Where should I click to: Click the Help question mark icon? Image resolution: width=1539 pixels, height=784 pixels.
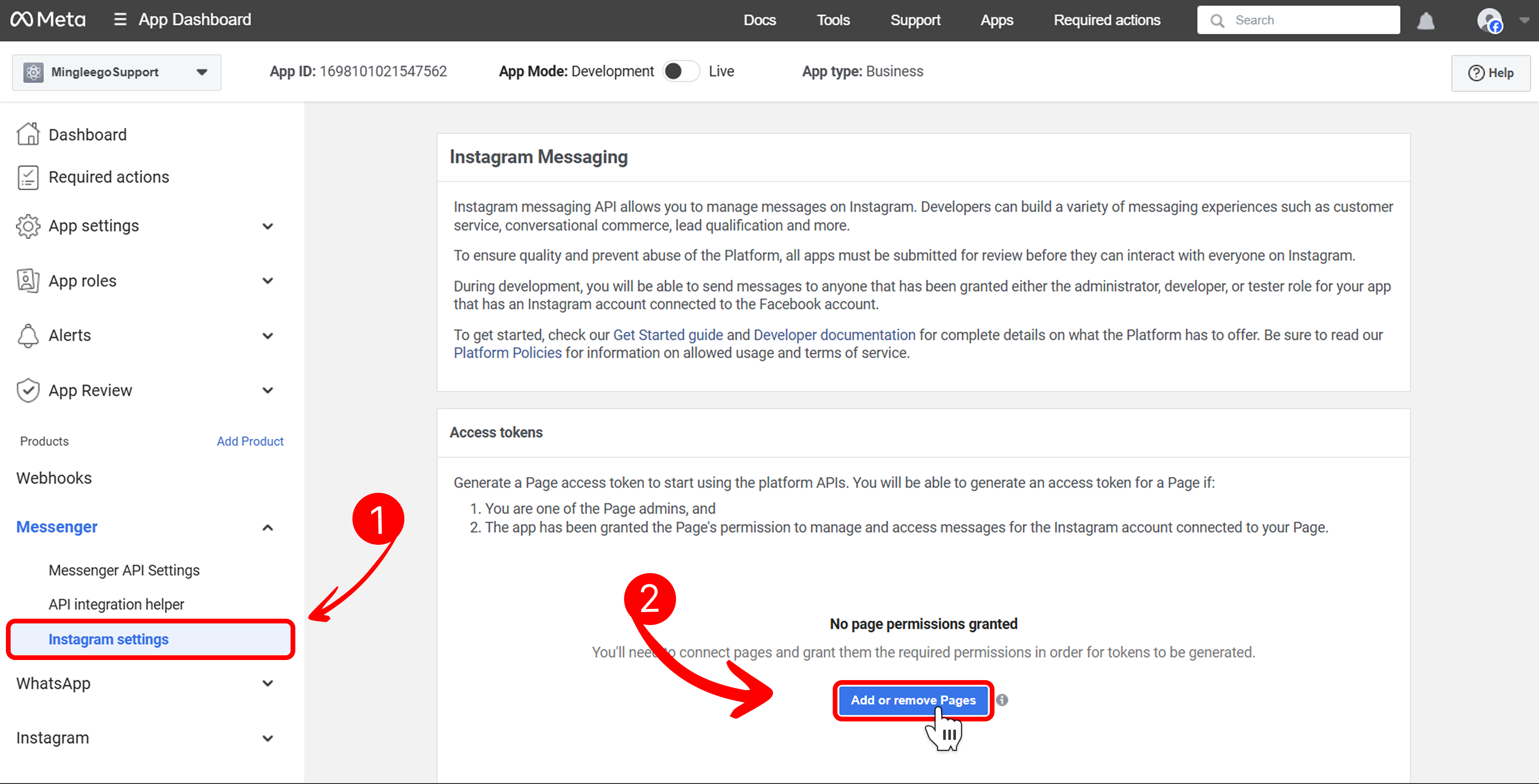1476,73
